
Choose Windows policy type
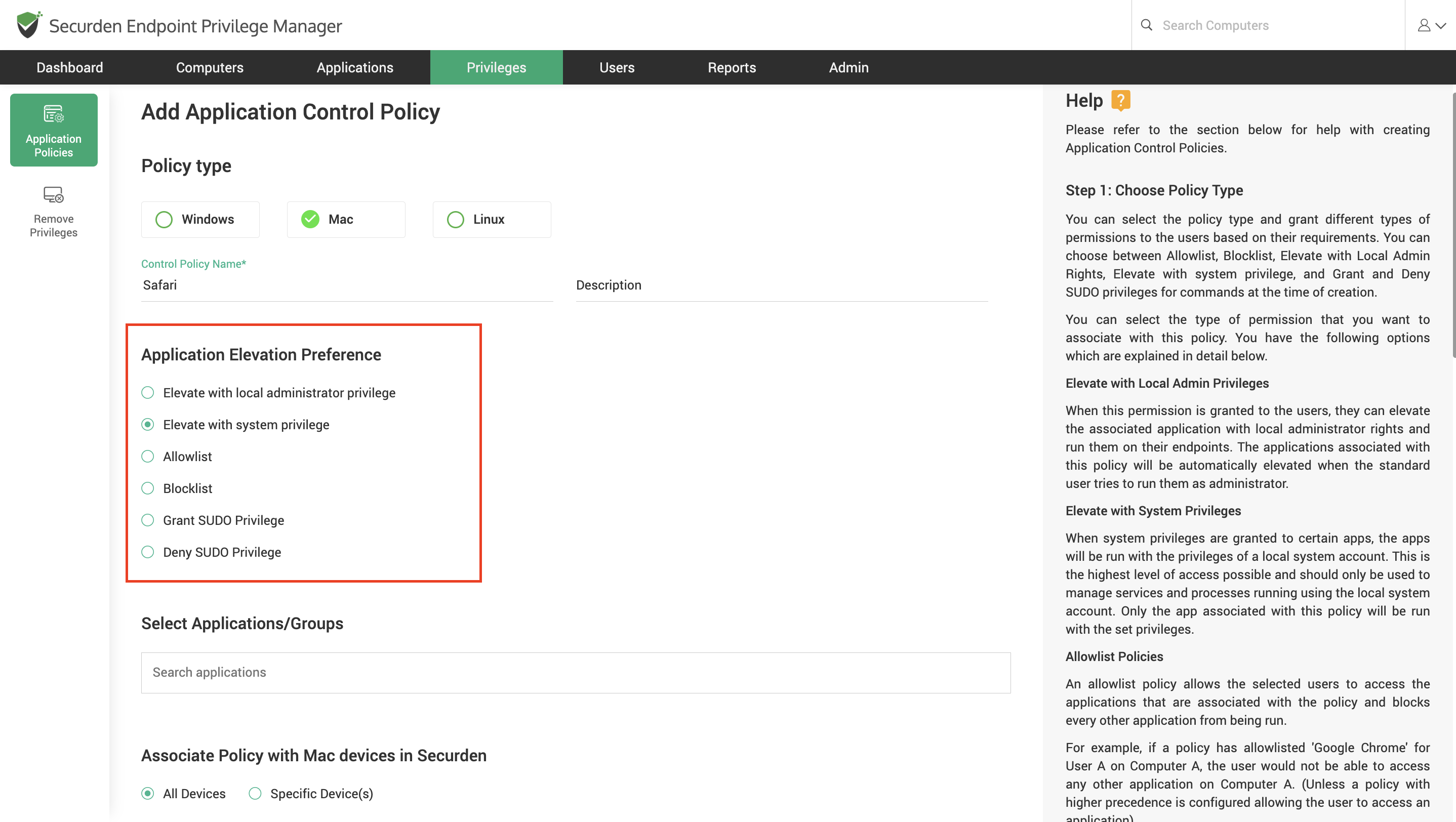click(x=200, y=219)
